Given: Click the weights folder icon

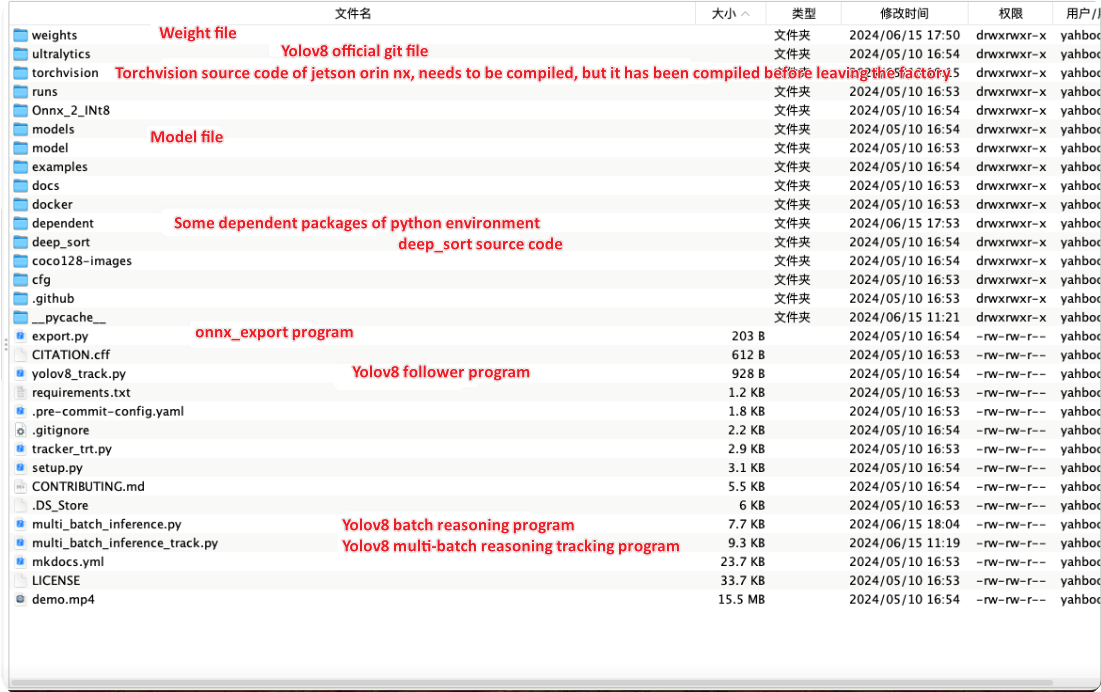Looking at the screenshot, I should click(20, 35).
